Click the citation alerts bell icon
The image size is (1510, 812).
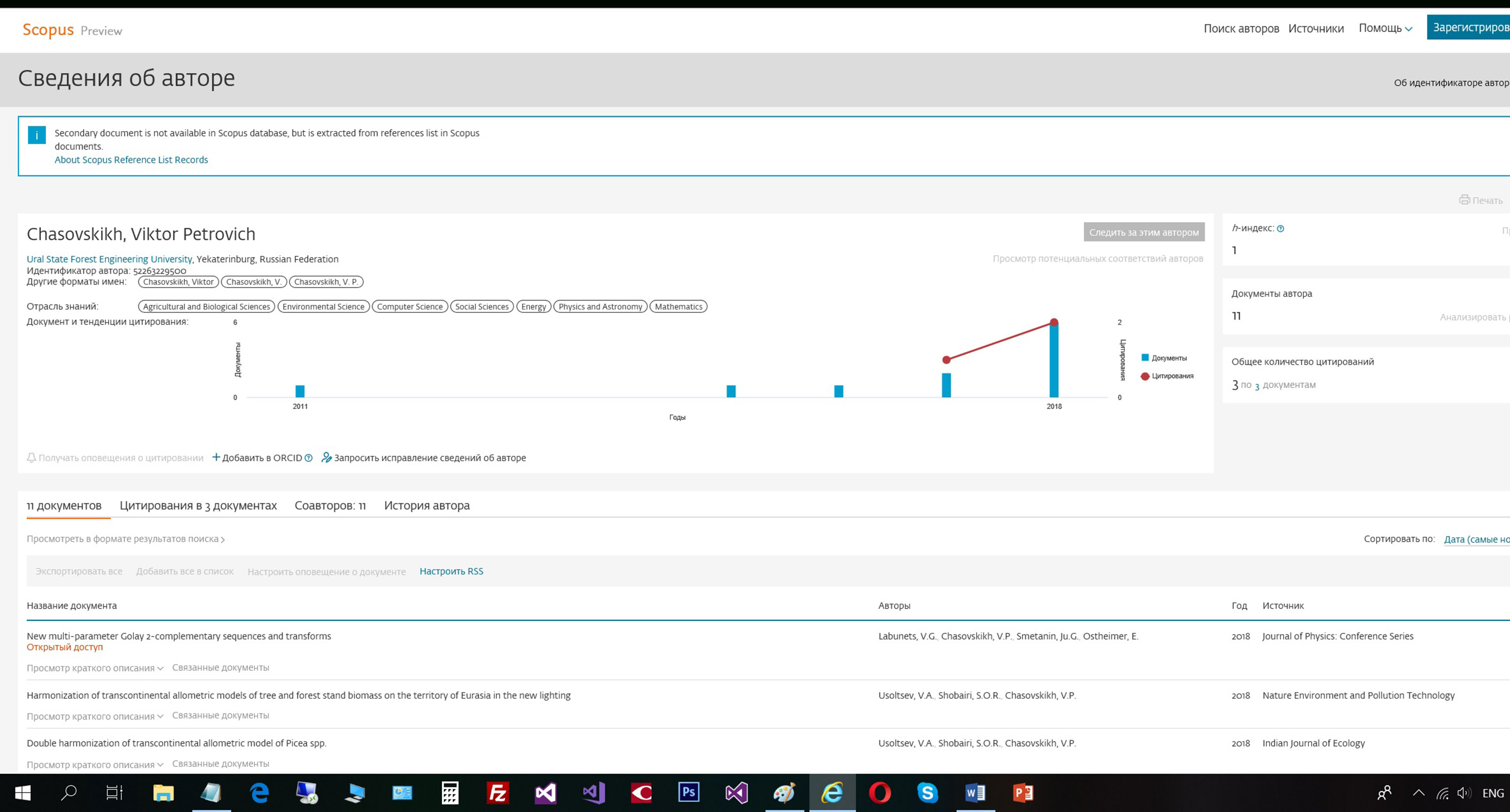(x=31, y=457)
